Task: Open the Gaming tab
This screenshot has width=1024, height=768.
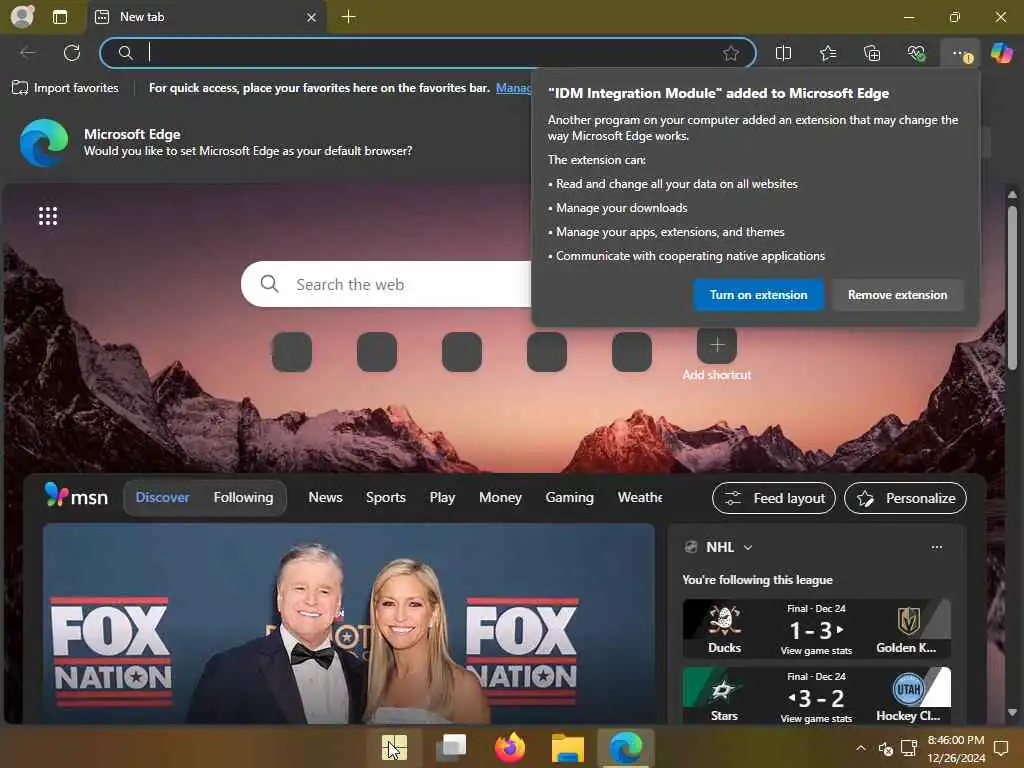Action: click(569, 498)
